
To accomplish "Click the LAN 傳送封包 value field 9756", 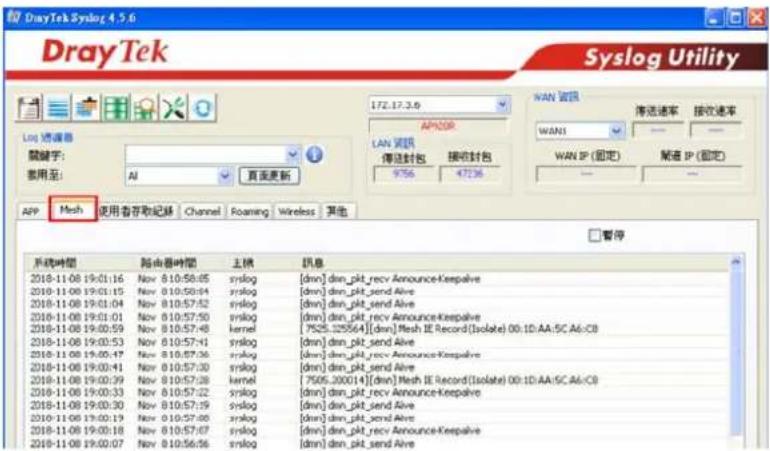I will point(404,174).
